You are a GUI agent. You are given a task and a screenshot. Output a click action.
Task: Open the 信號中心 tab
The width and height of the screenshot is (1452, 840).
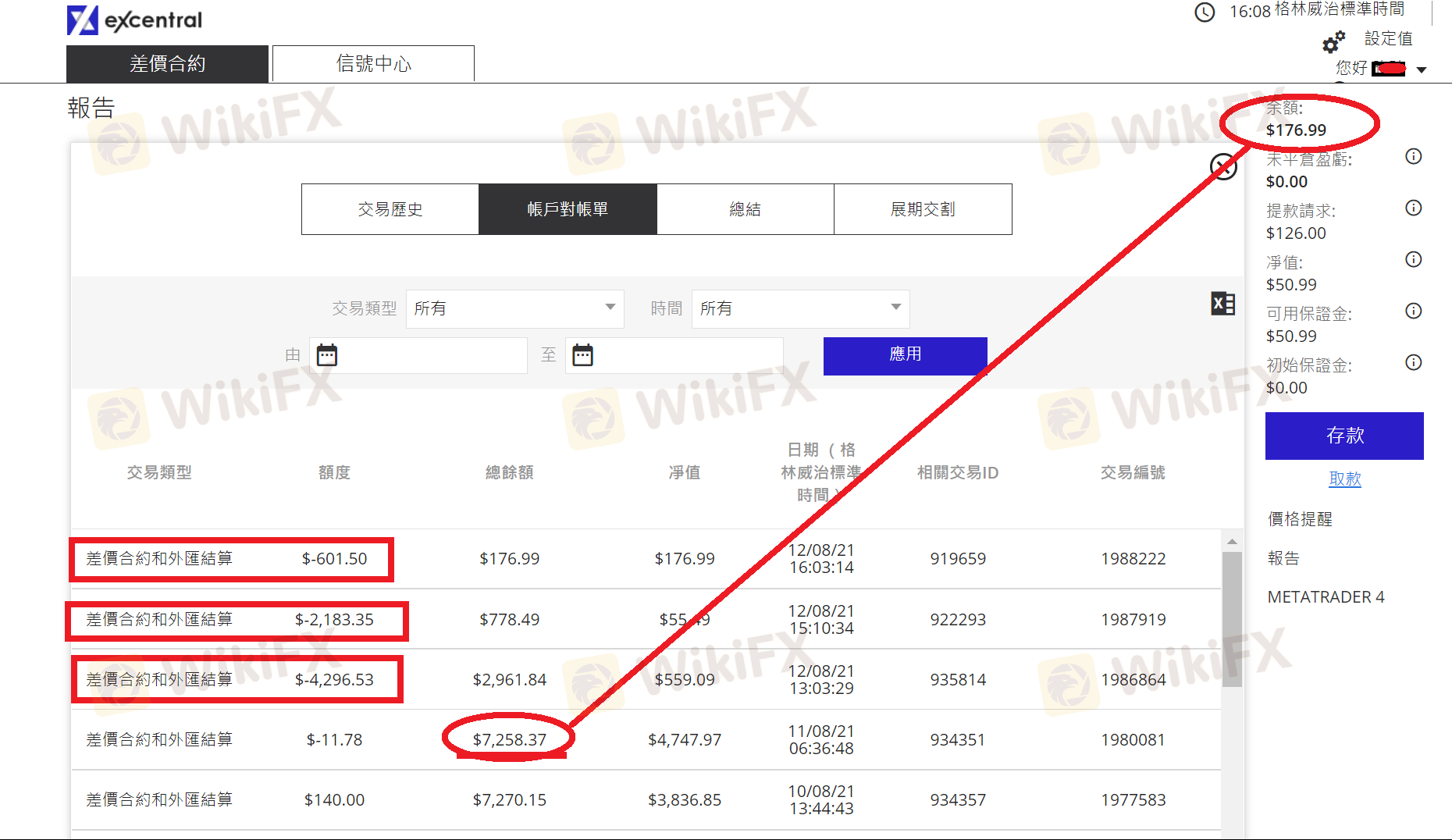[373, 63]
